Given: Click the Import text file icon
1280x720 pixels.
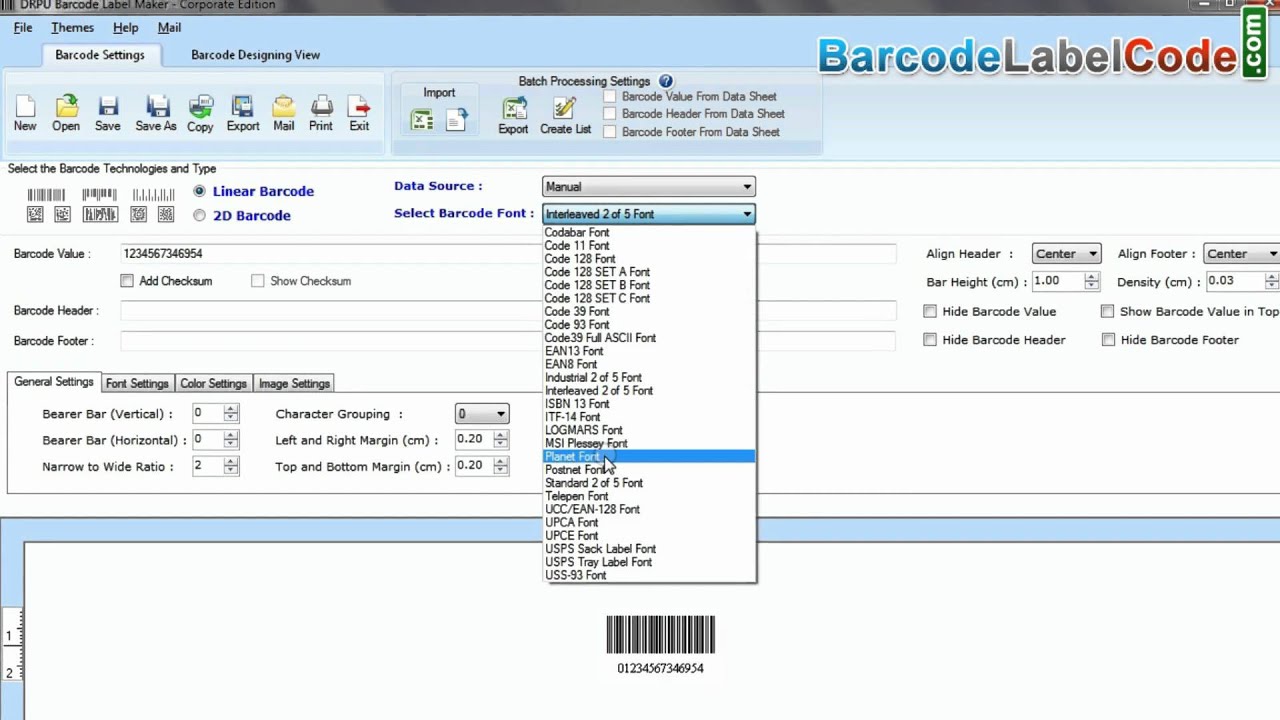Looking at the screenshot, I should [456, 121].
